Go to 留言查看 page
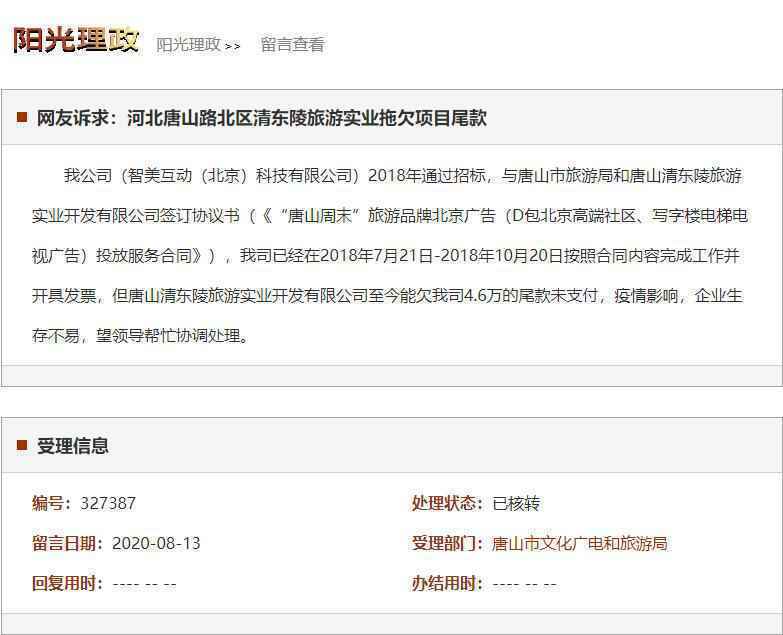The height and width of the screenshot is (635, 783). tap(292, 45)
